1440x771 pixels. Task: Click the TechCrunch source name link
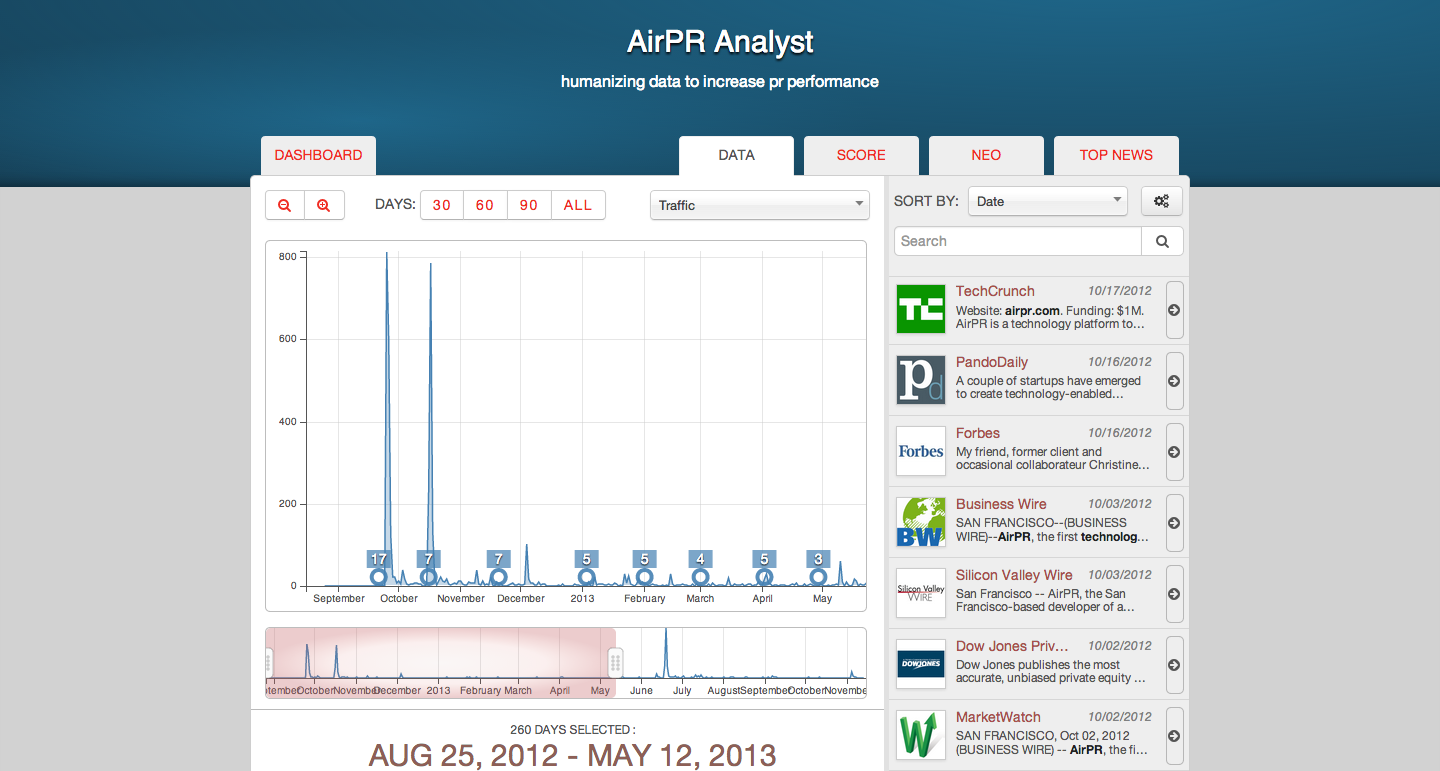pyautogui.click(x=995, y=291)
